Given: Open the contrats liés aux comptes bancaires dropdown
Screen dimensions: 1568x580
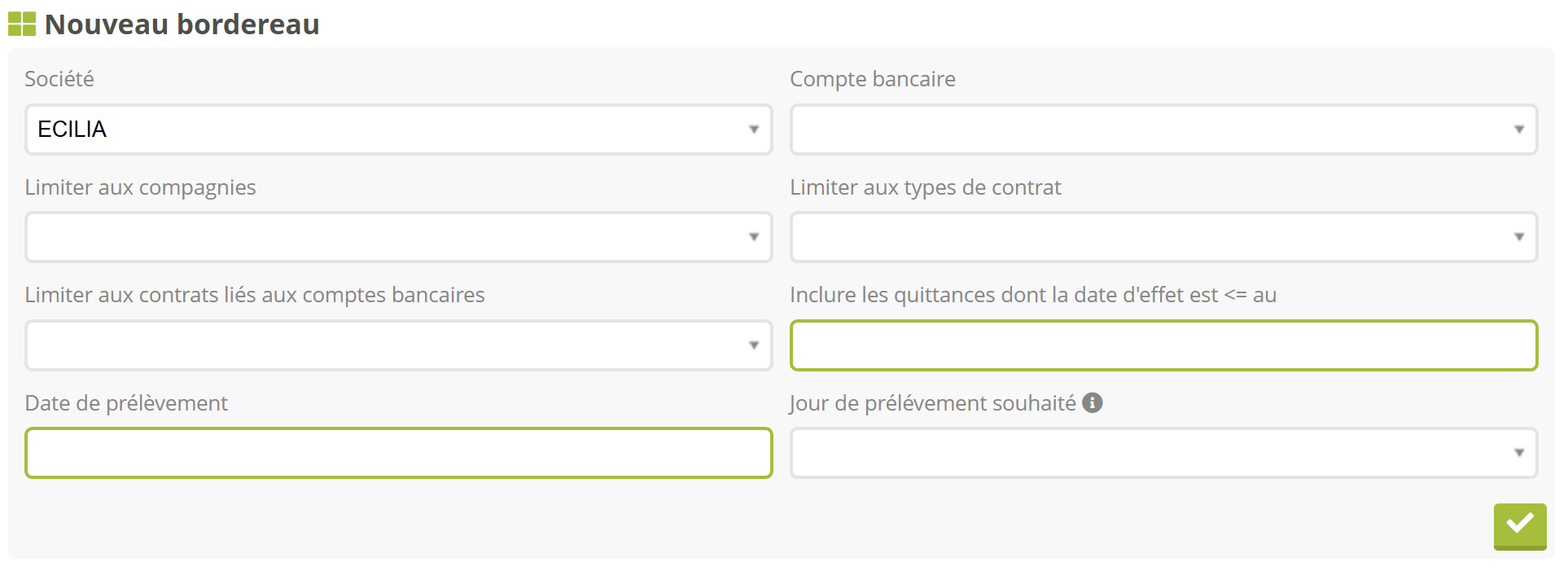Looking at the screenshot, I should 391,345.
